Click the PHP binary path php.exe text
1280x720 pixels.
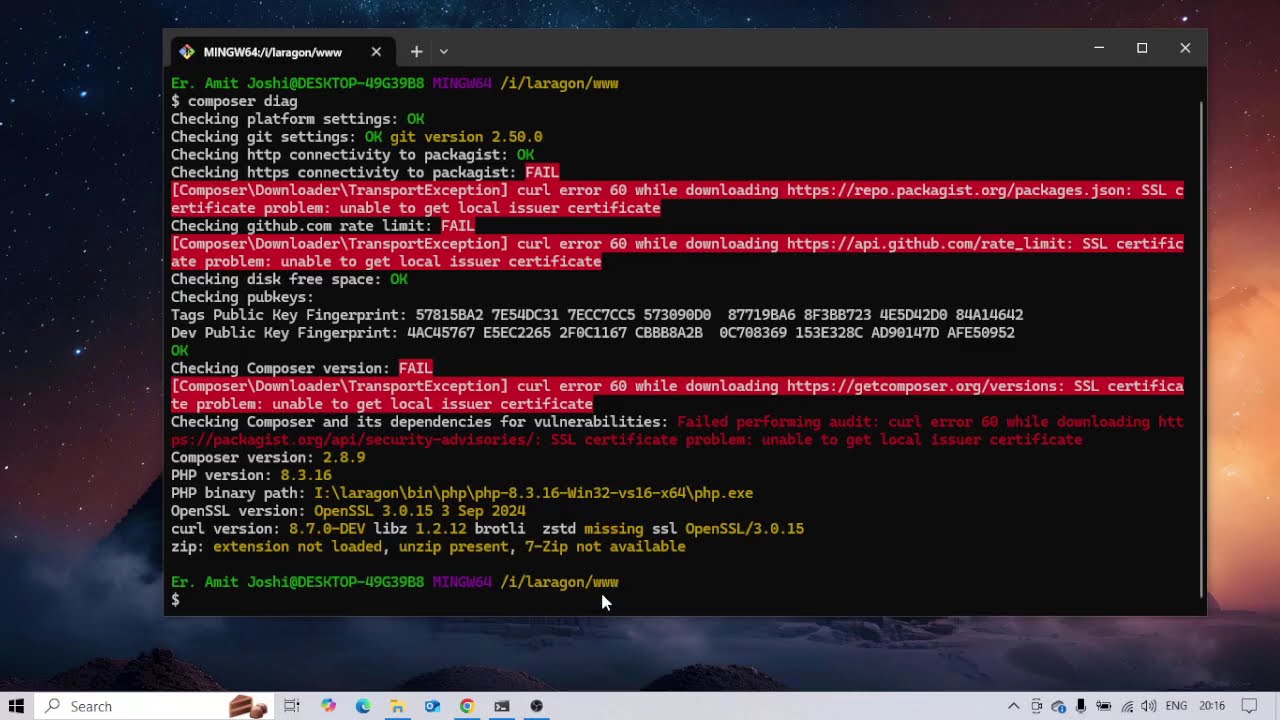[x=533, y=493]
